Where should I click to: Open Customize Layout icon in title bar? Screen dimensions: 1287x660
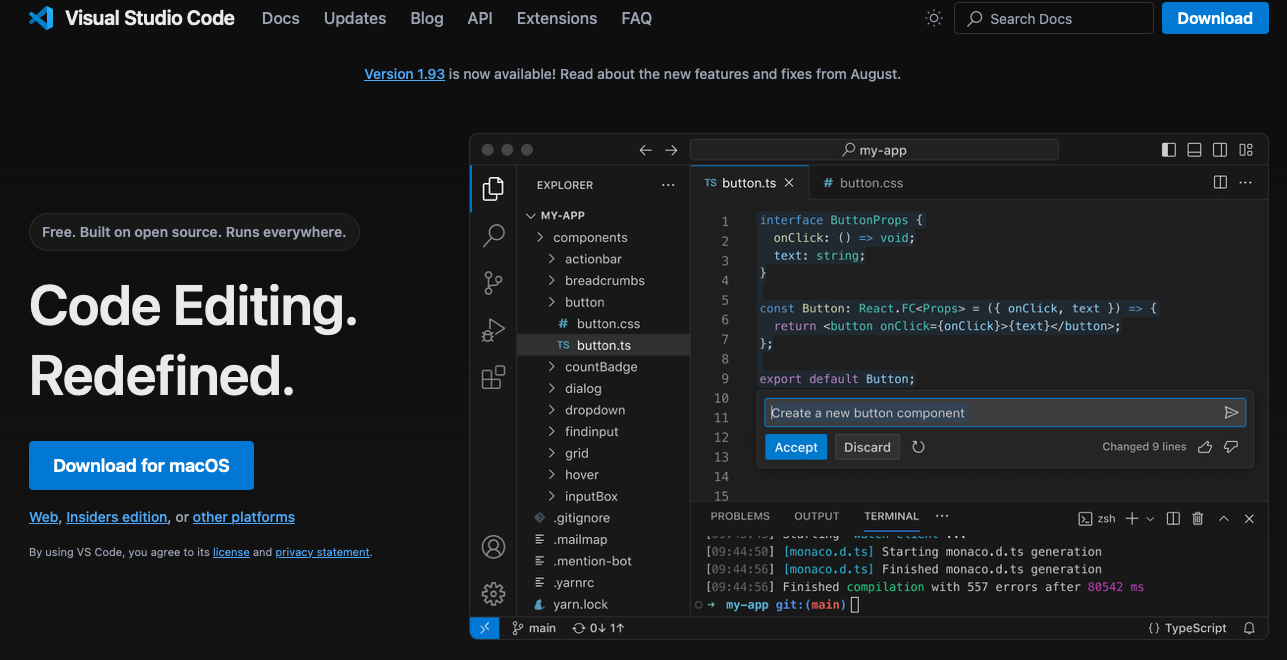pyautogui.click(x=1246, y=150)
